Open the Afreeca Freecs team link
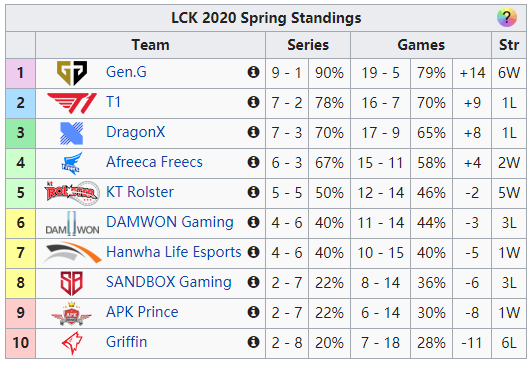The height and width of the screenshot is (365, 530). pyautogui.click(x=154, y=162)
